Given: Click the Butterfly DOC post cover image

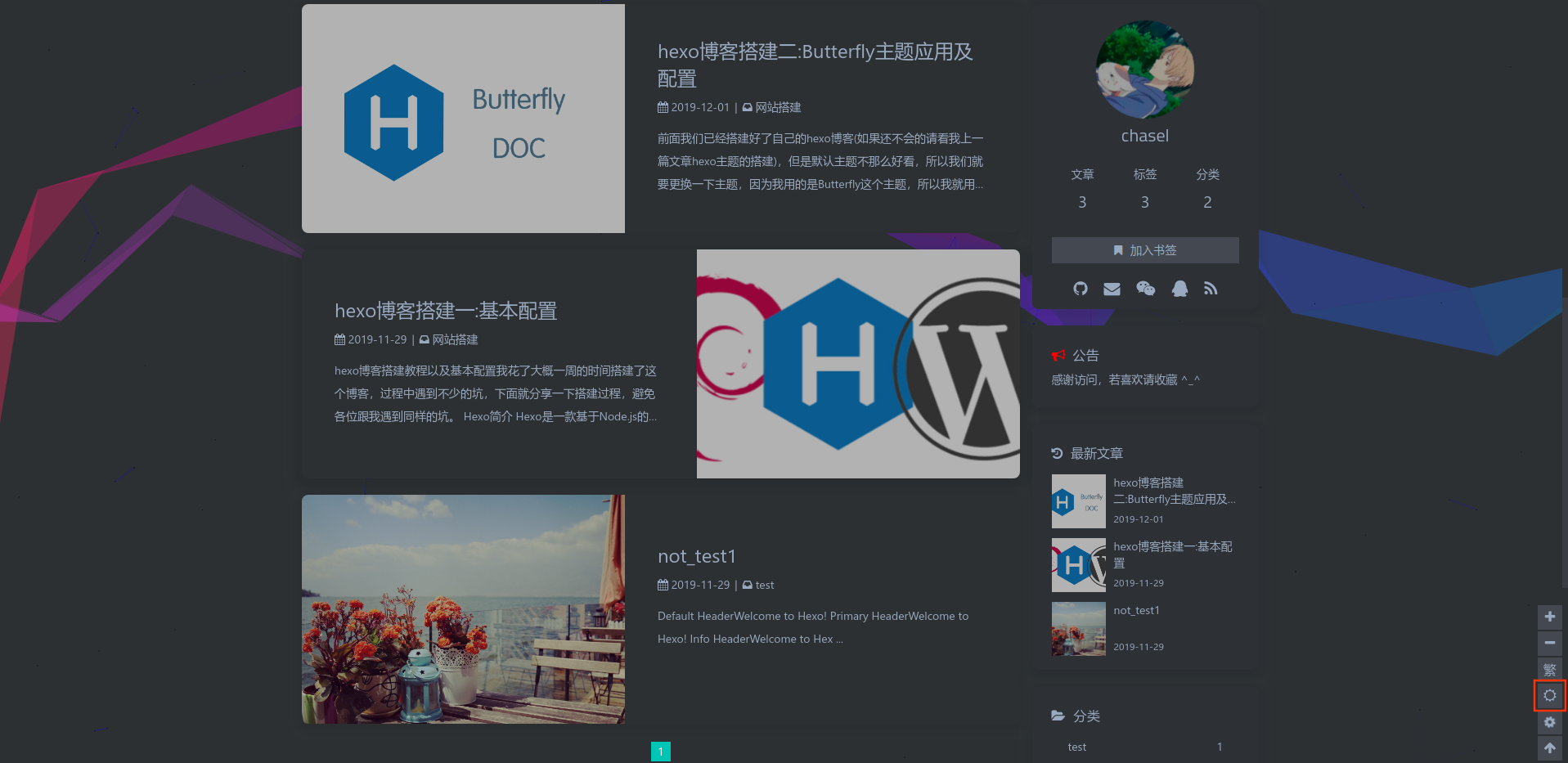Looking at the screenshot, I should click(463, 119).
